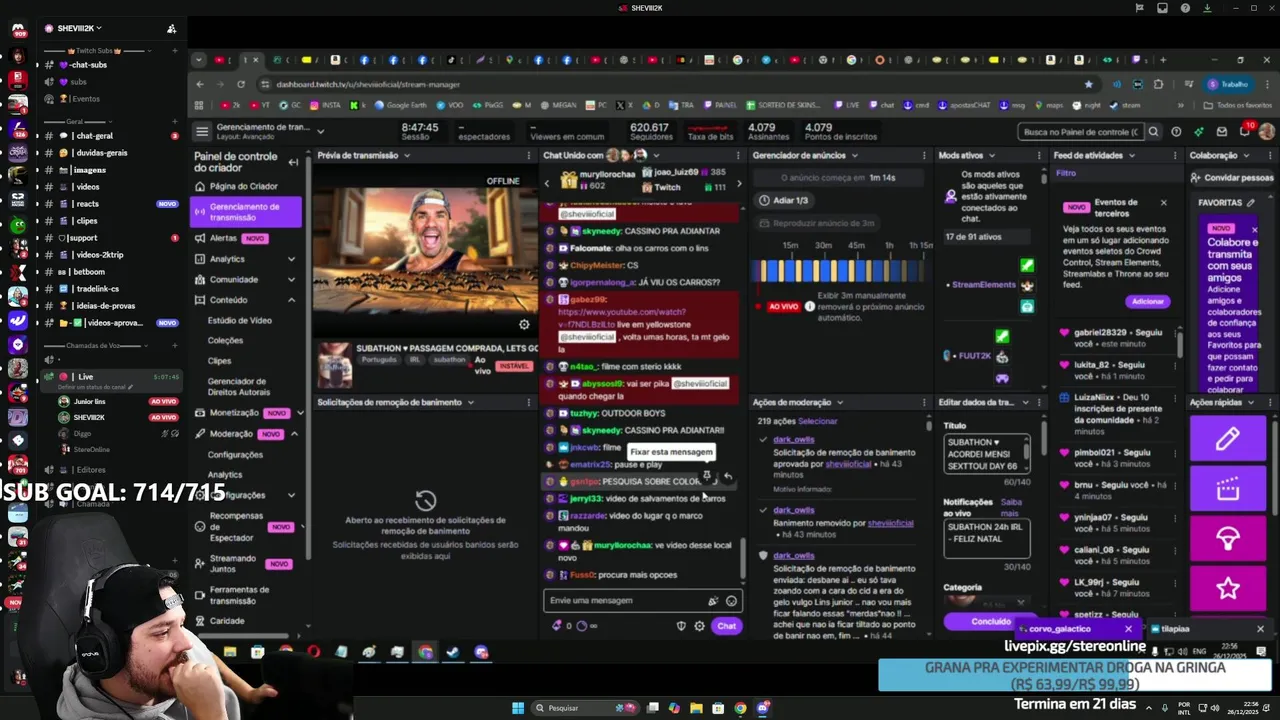Image resolution: width=1280 pixels, height=720 pixels.
Task: Open options menu of Chat Unido panel
Action: (x=739, y=155)
